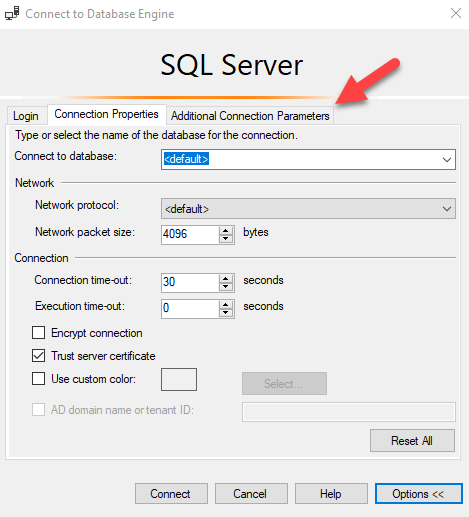469x517 pixels.
Task: Increase Execution time-out using the up arrow
Action: click(x=226, y=305)
